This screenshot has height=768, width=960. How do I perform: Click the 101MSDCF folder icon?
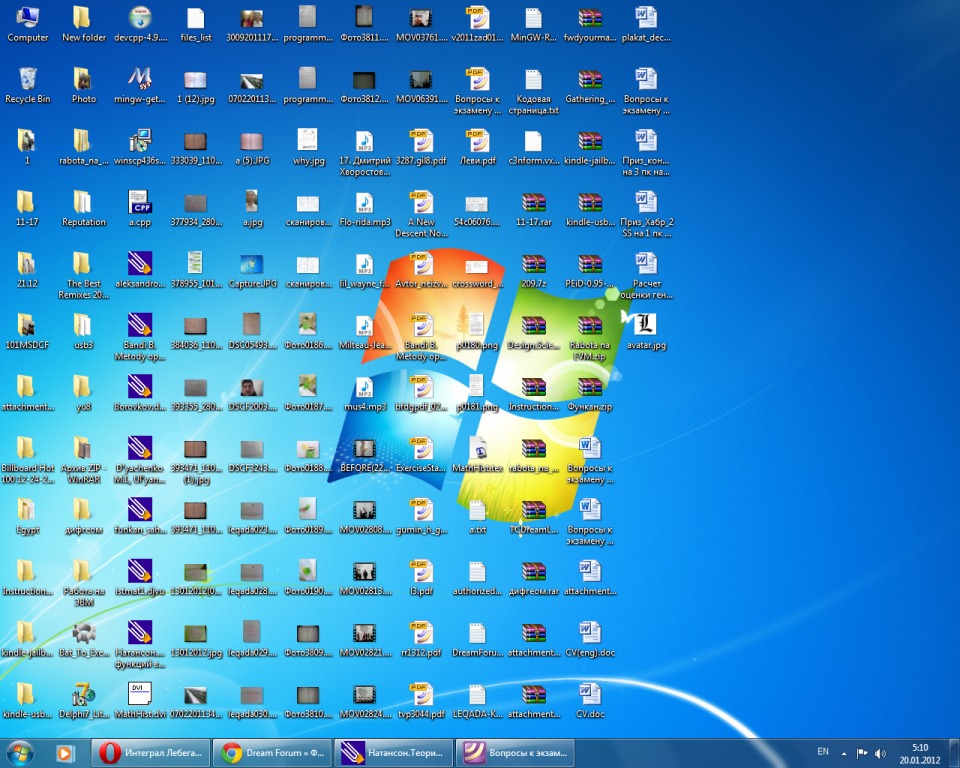(x=27, y=332)
